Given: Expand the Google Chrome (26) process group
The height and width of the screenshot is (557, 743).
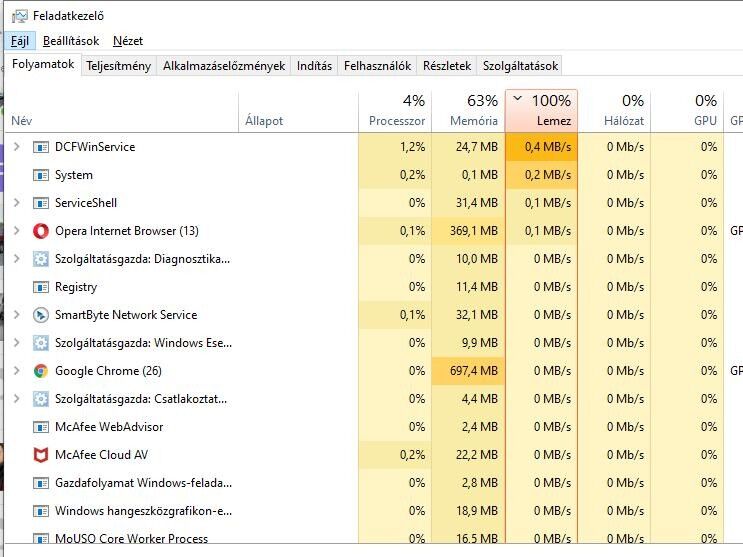Looking at the screenshot, I should coord(16,371).
